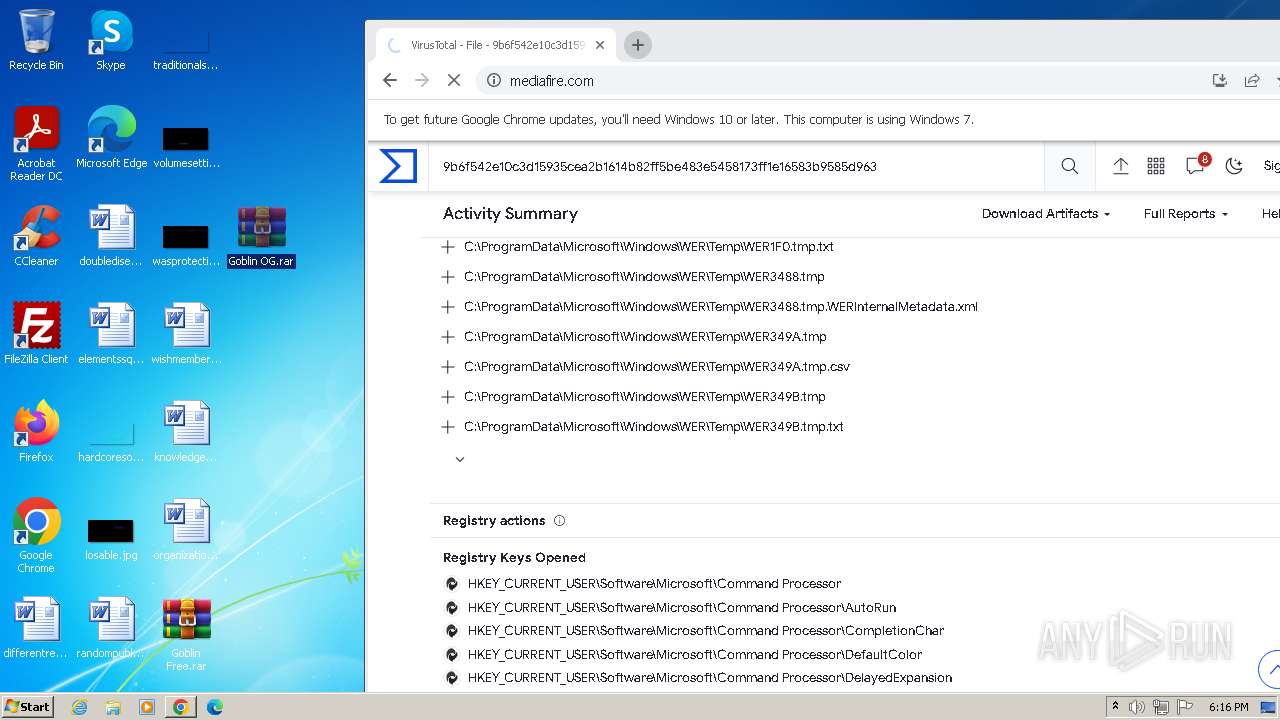Launch Microsoft Edge desktop shortcut
The width and height of the screenshot is (1280, 720).
(x=111, y=138)
